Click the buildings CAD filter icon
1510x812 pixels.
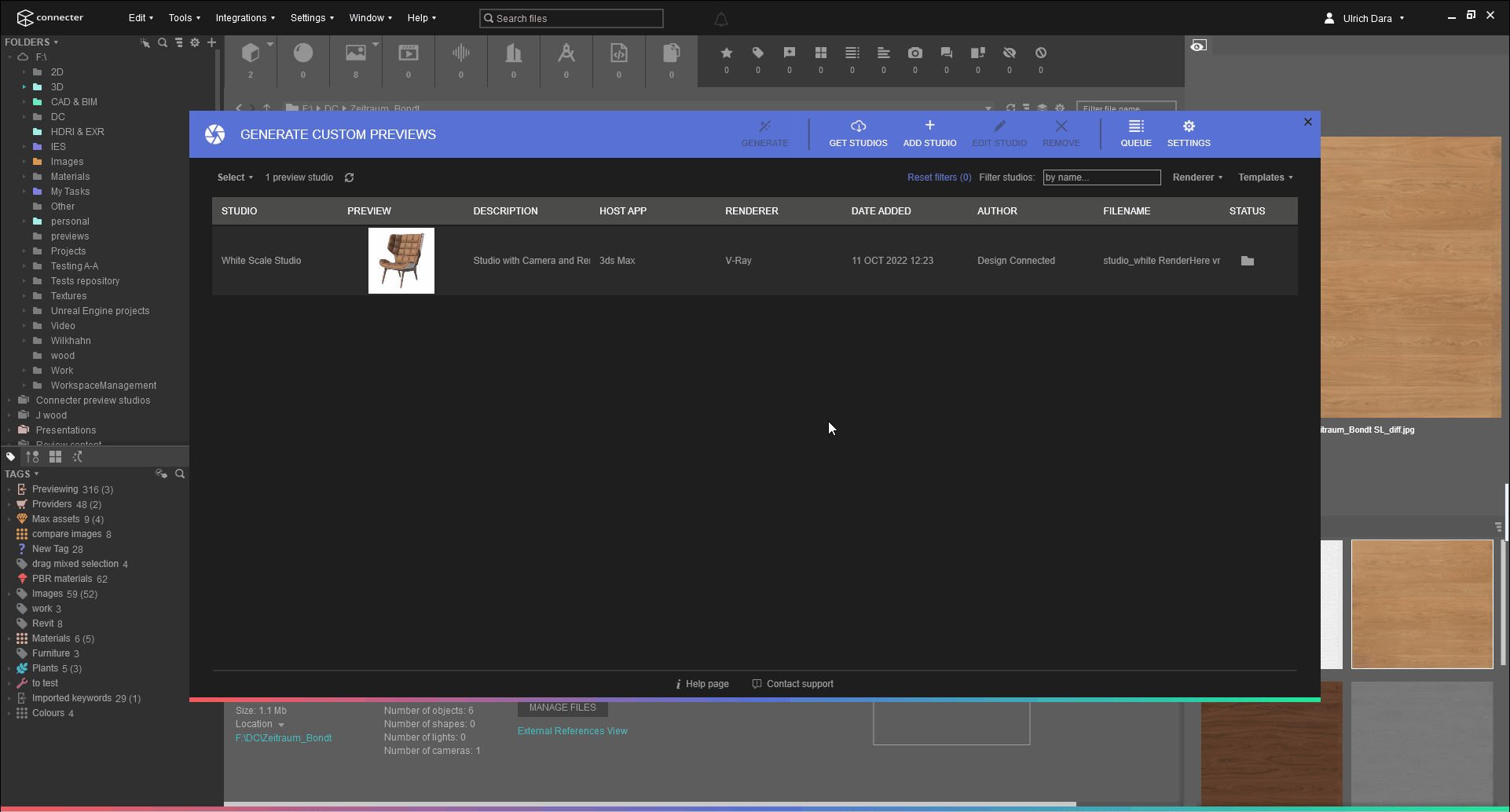(514, 53)
